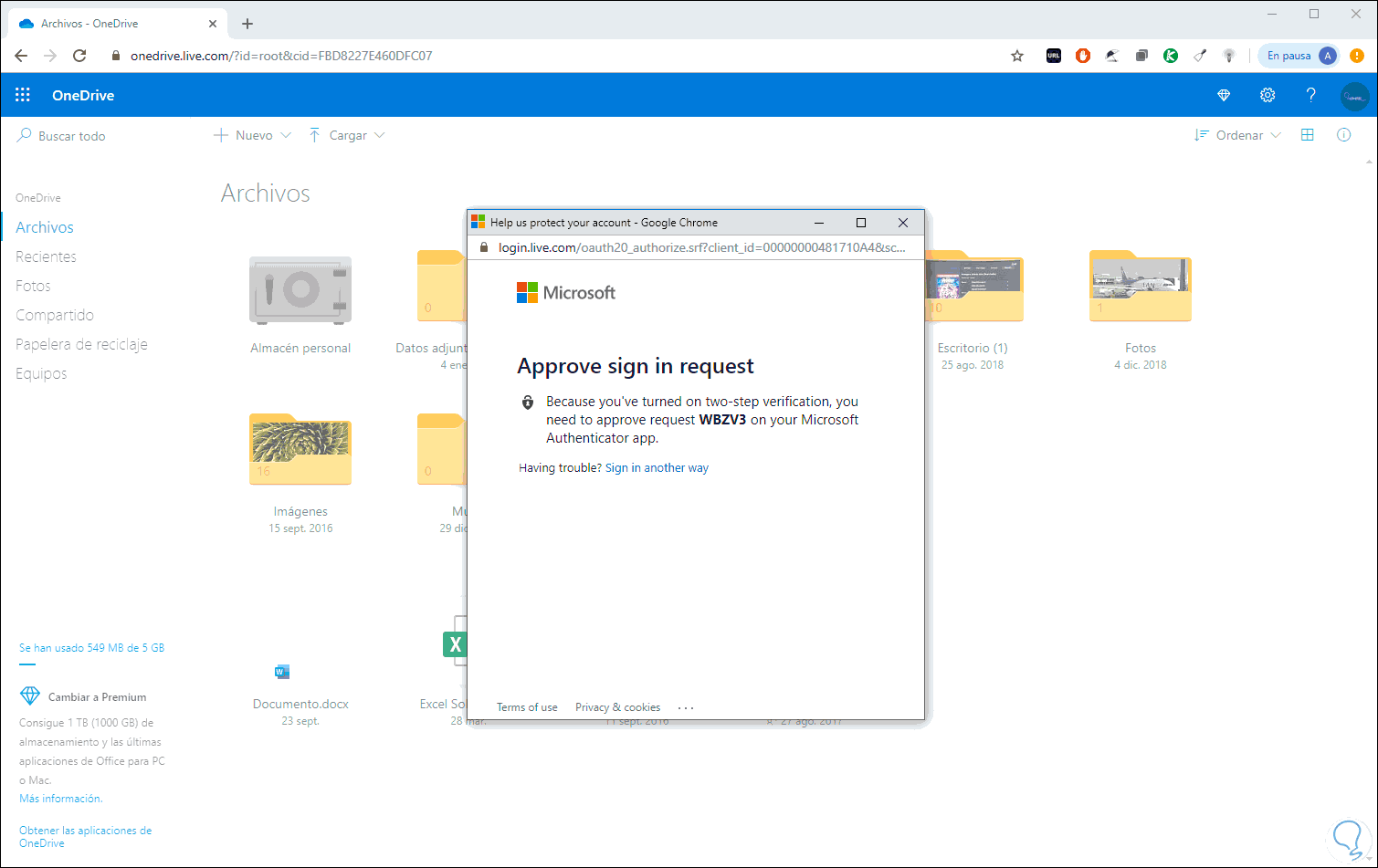Screen dimensions: 1378x868
Task: Click the popup login.live.com address text
Action: pyautogui.click(x=702, y=247)
